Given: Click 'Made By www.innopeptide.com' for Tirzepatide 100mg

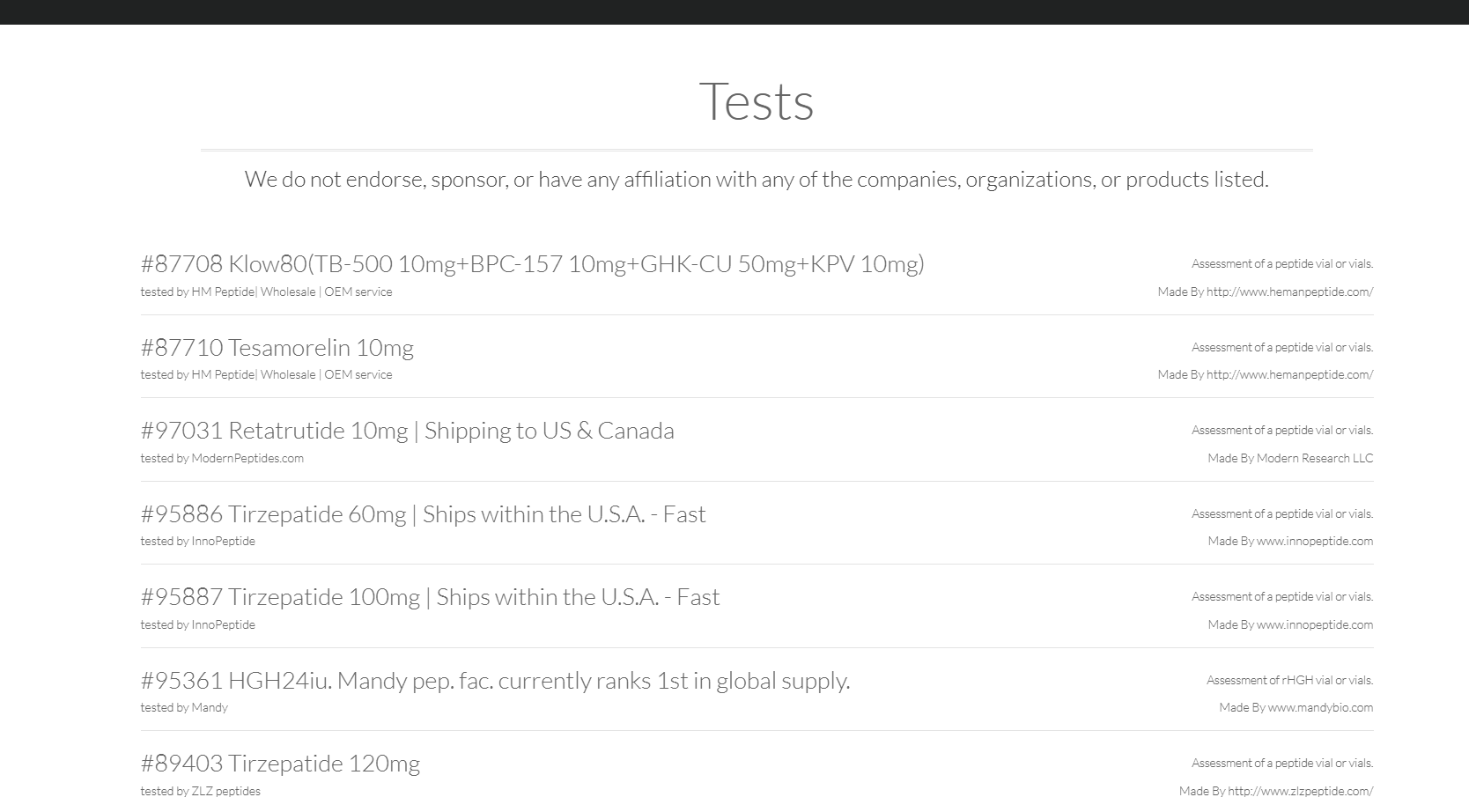Looking at the screenshot, I should 1289,624.
